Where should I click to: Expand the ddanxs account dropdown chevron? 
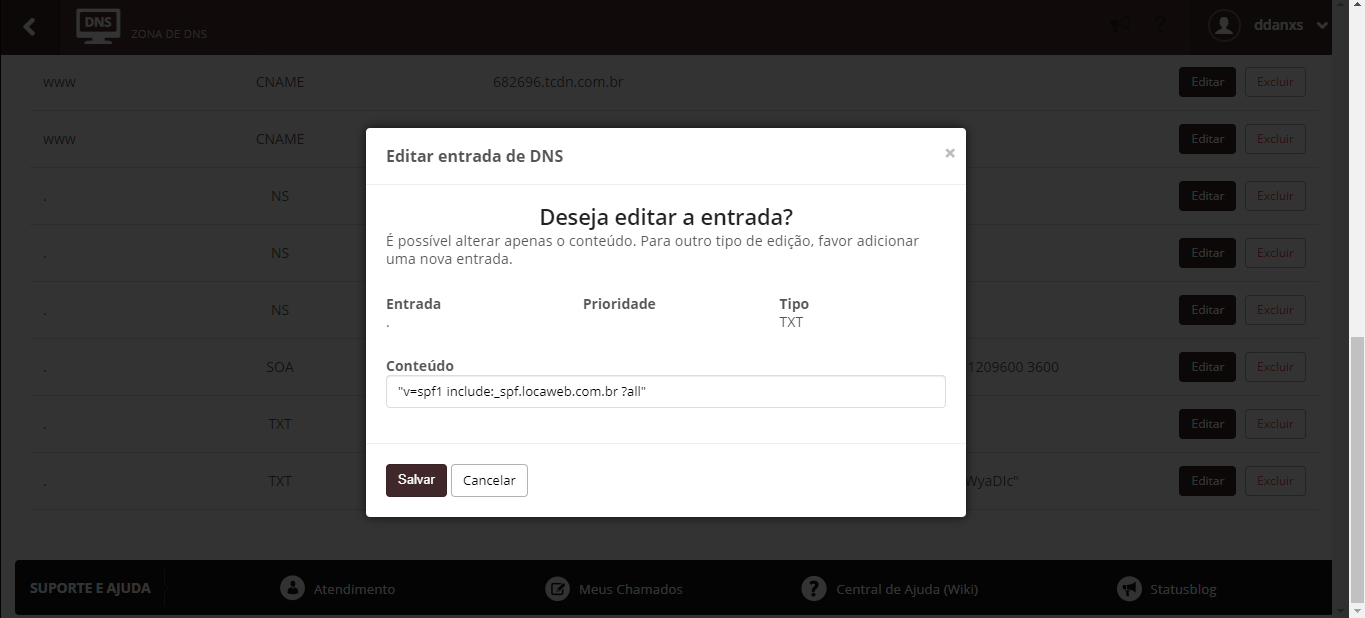[1323, 26]
